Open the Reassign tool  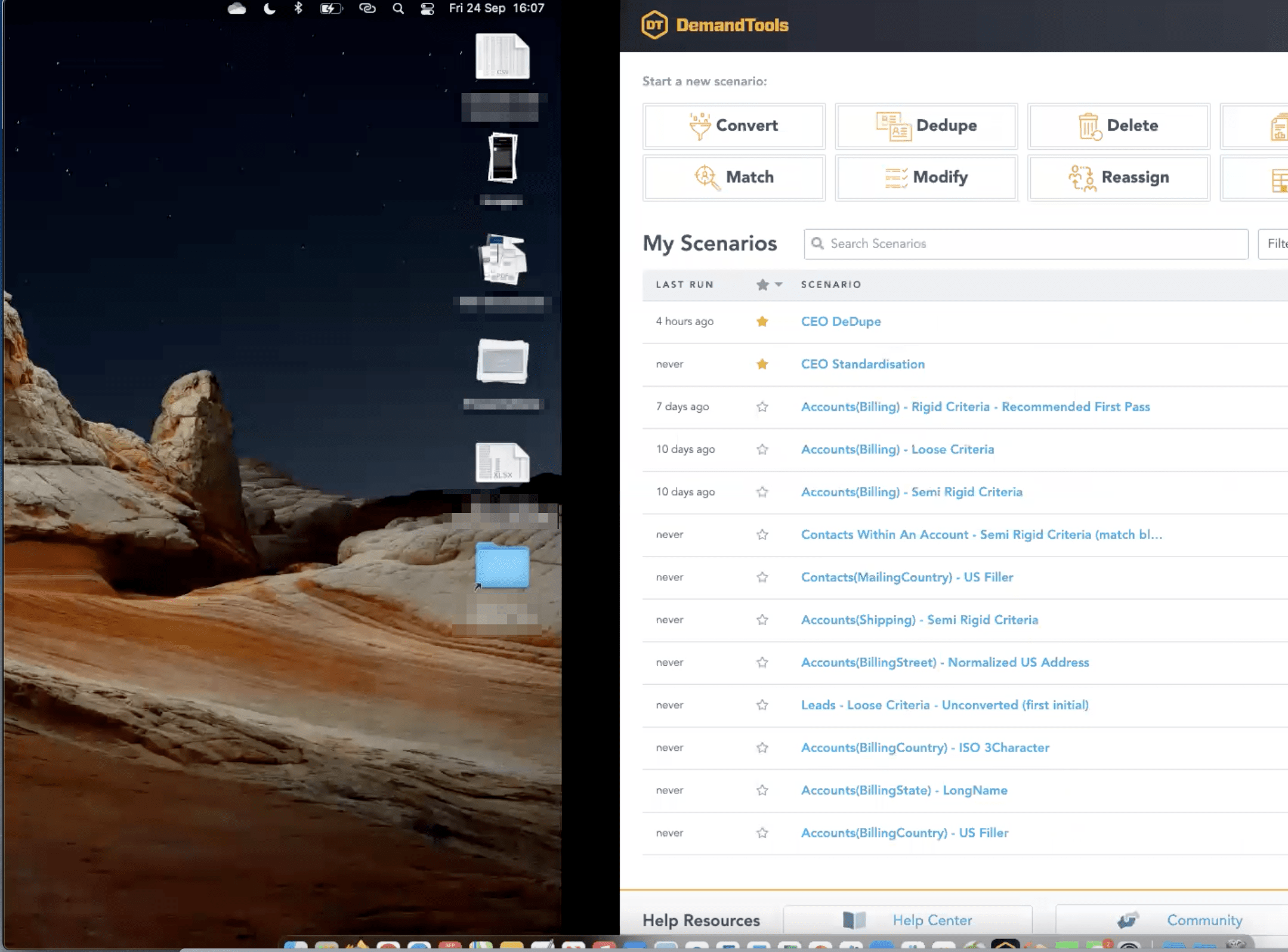pyautogui.click(x=1118, y=177)
